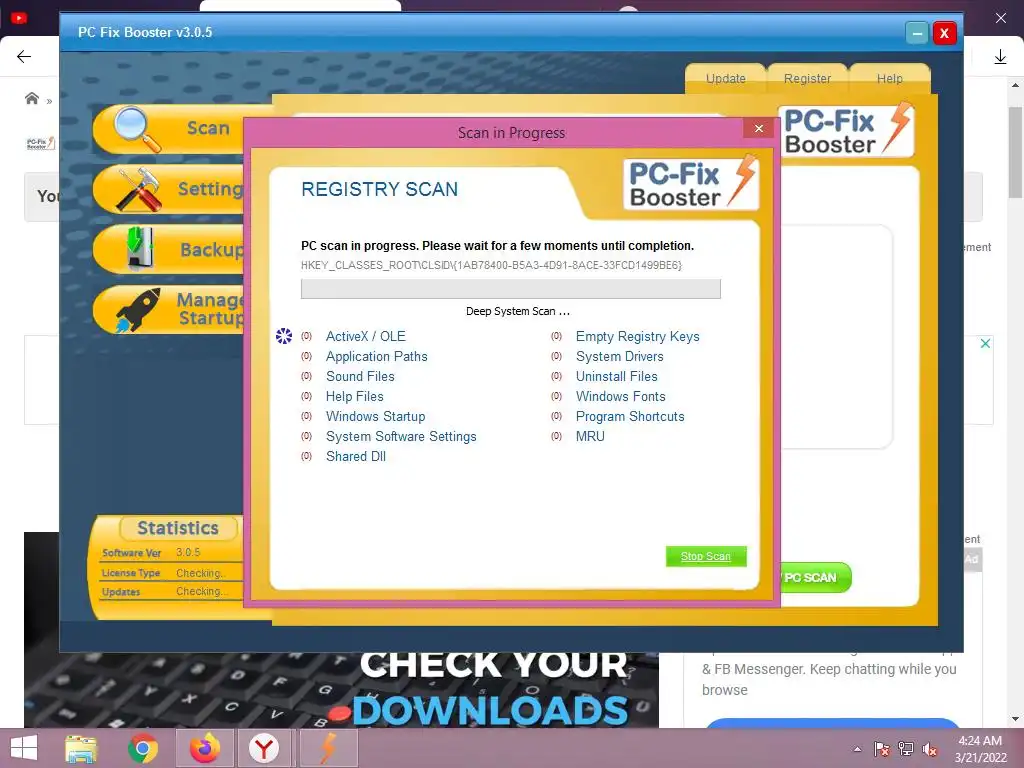
Task: Open the Register tab
Action: (x=807, y=78)
